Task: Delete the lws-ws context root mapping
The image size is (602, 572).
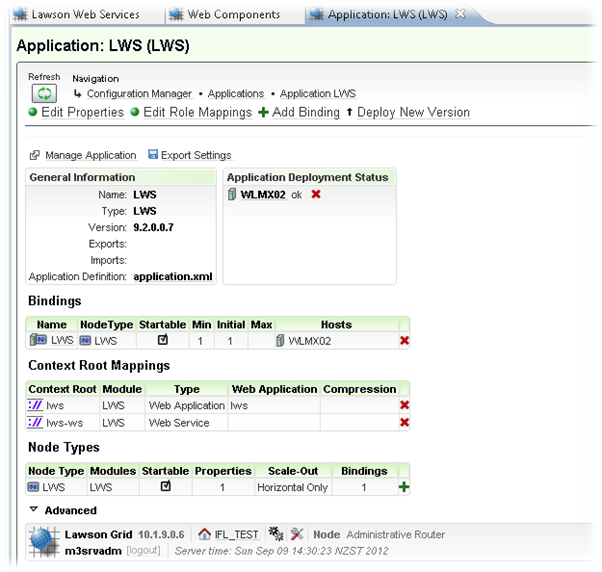Action: [x=404, y=422]
